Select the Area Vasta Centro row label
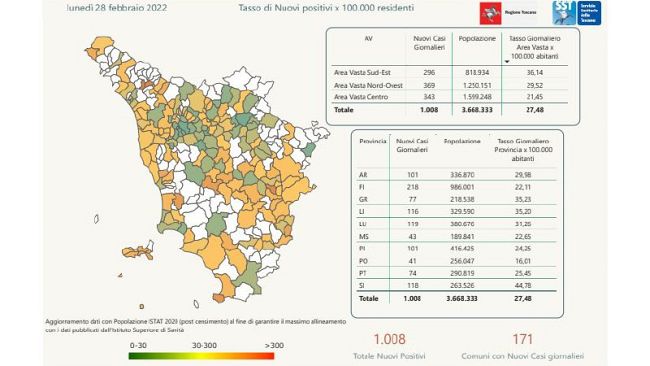Screen dimensions: 650x366 point(361,97)
